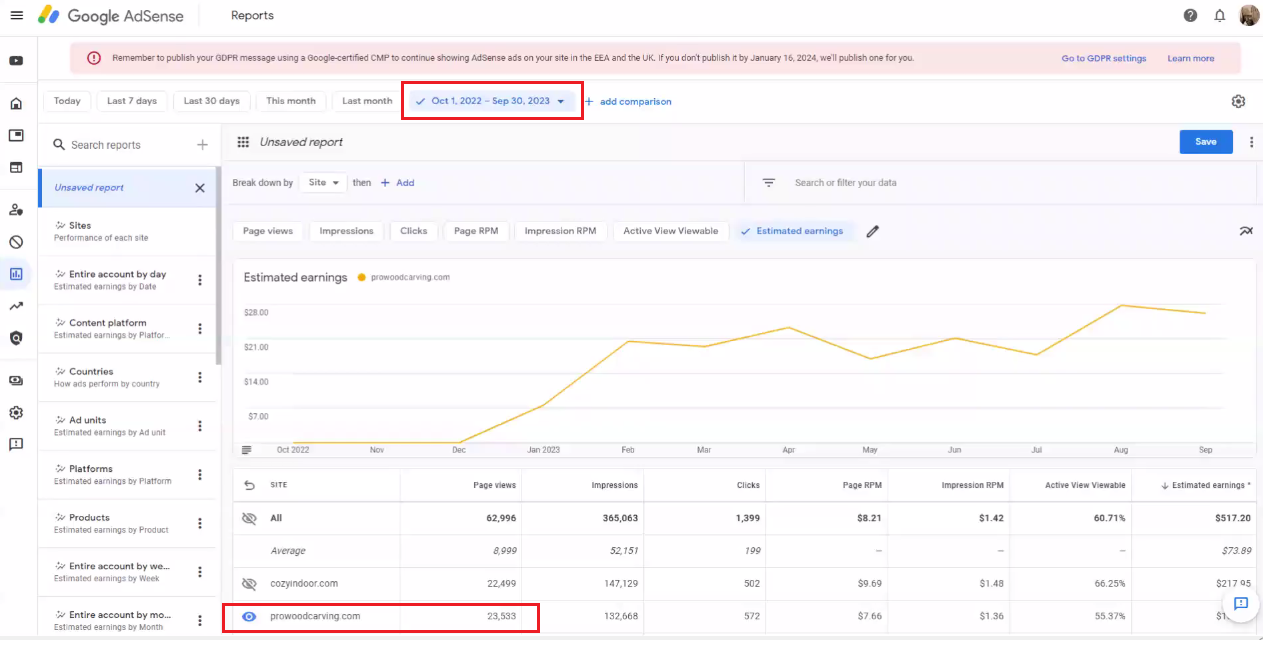
Task: Enable the Impressions metric chip
Action: point(346,231)
